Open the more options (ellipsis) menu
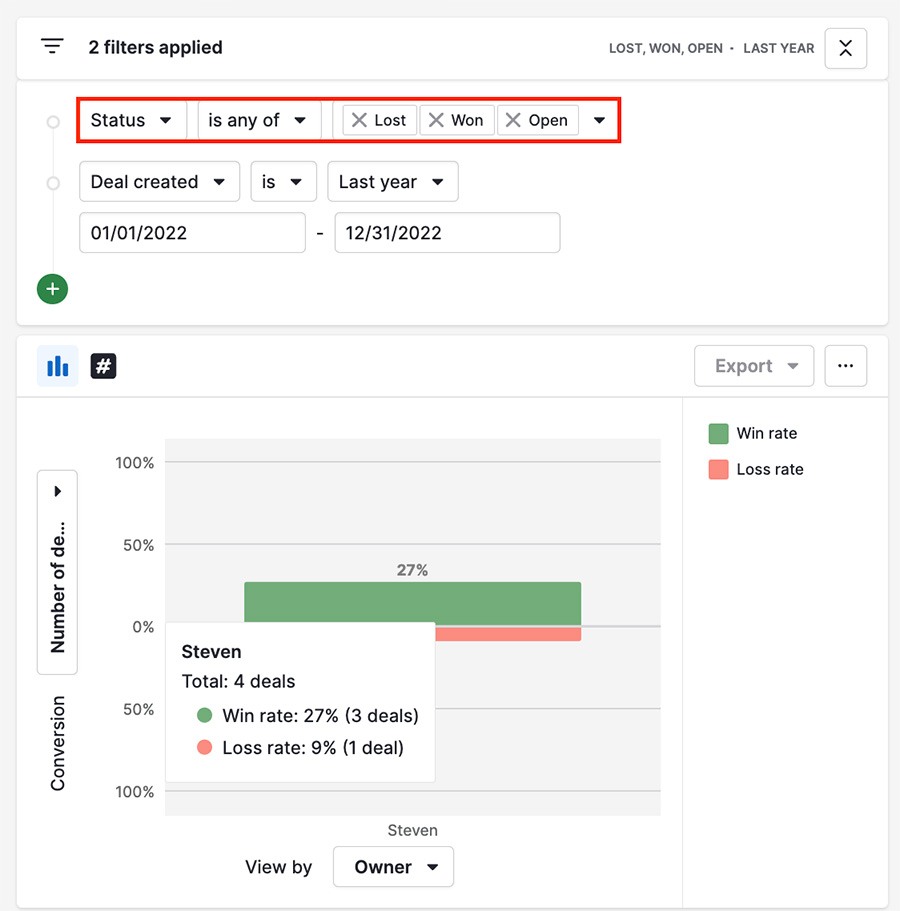The image size is (900, 911). pos(845,366)
